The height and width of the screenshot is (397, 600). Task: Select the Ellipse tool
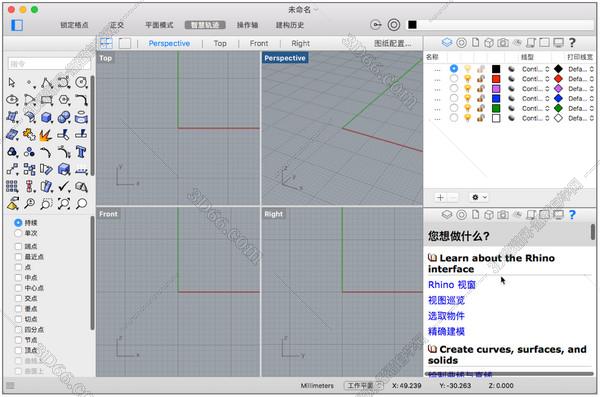[x=12, y=100]
